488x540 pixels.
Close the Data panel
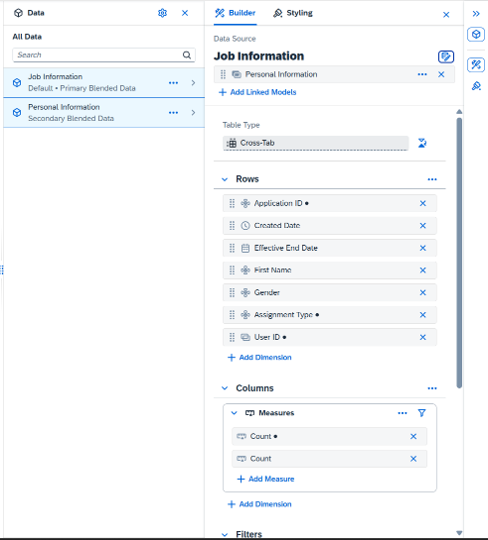click(x=185, y=13)
